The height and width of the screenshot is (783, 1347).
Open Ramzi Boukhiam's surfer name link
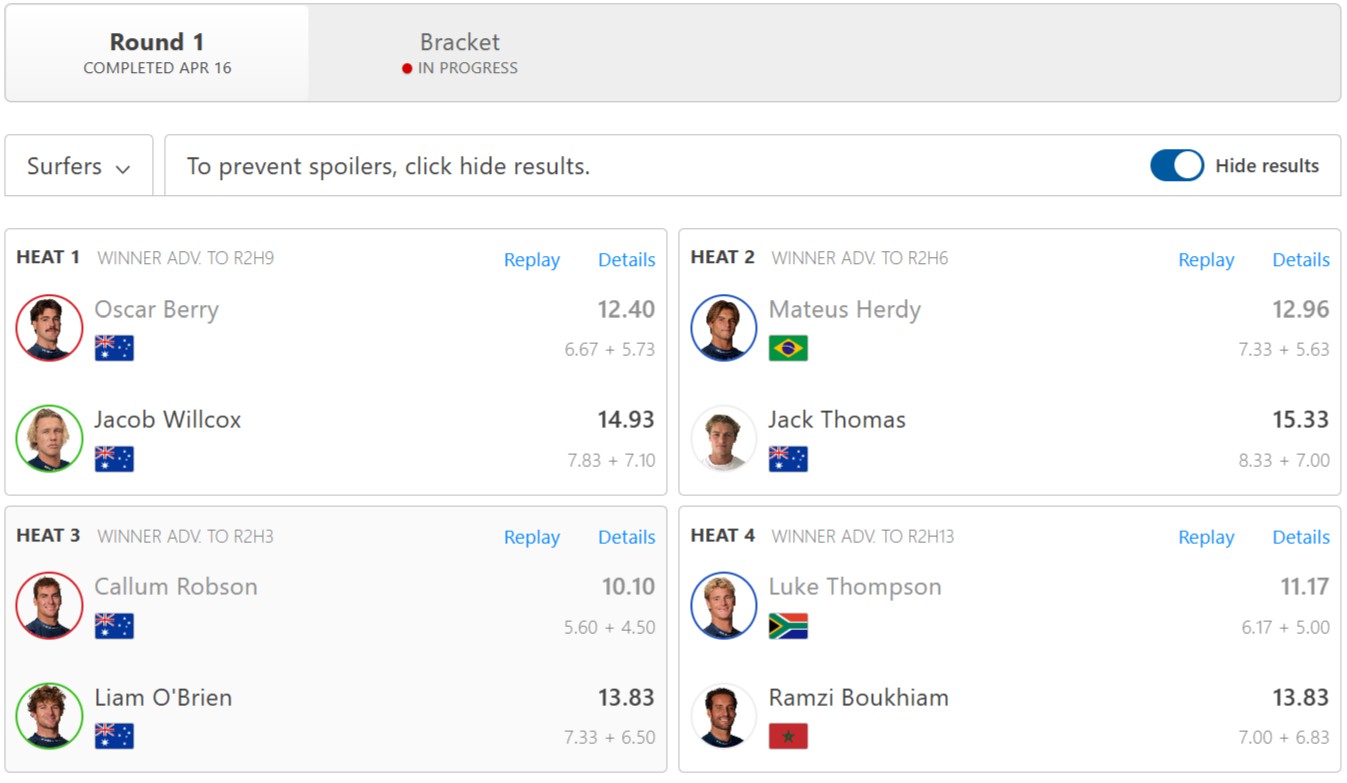(858, 697)
